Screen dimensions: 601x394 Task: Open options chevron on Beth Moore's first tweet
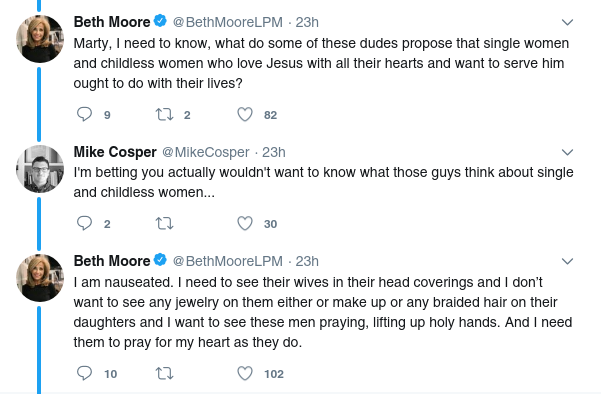pos(567,22)
